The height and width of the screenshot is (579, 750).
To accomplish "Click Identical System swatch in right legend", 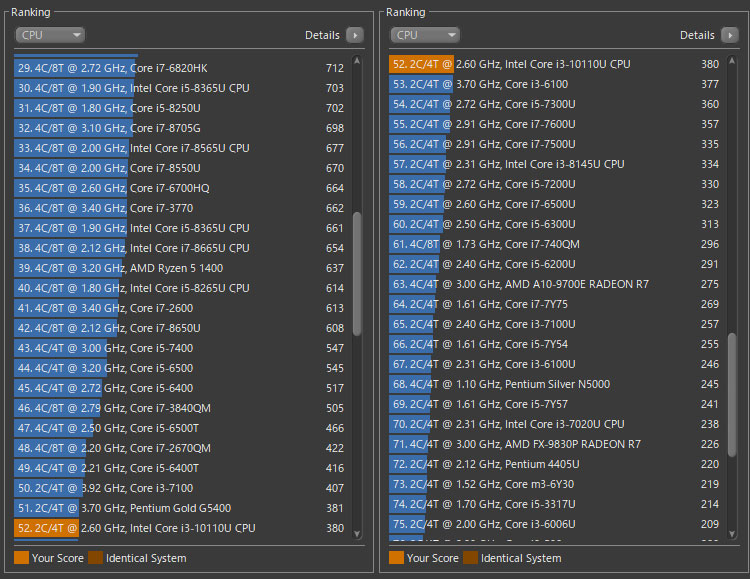I will pyautogui.click(x=471, y=558).
